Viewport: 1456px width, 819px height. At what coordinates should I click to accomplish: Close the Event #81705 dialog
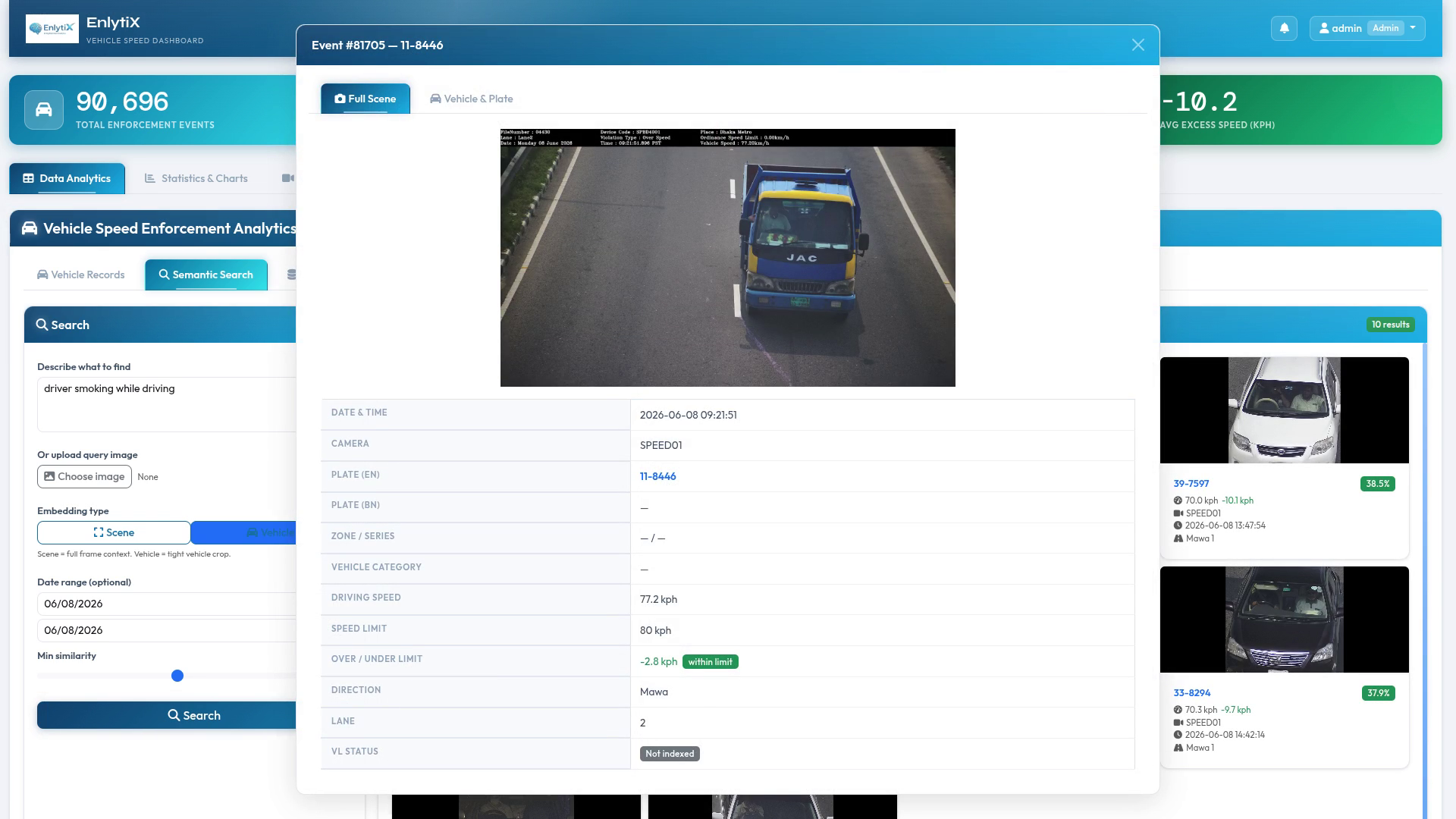pyautogui.click(x=1137, y=45)
